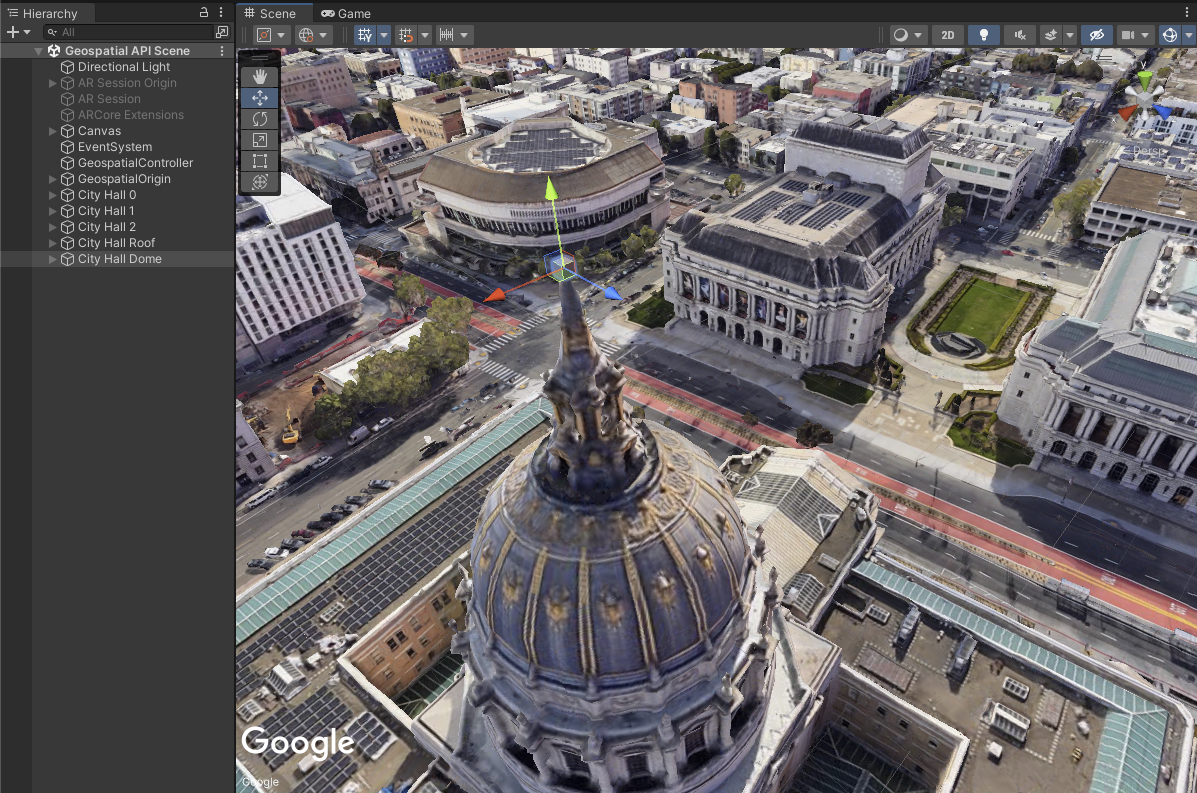The image size is (1197, 793).
Task: Switch to the Game tab
Action: point(345,13)
